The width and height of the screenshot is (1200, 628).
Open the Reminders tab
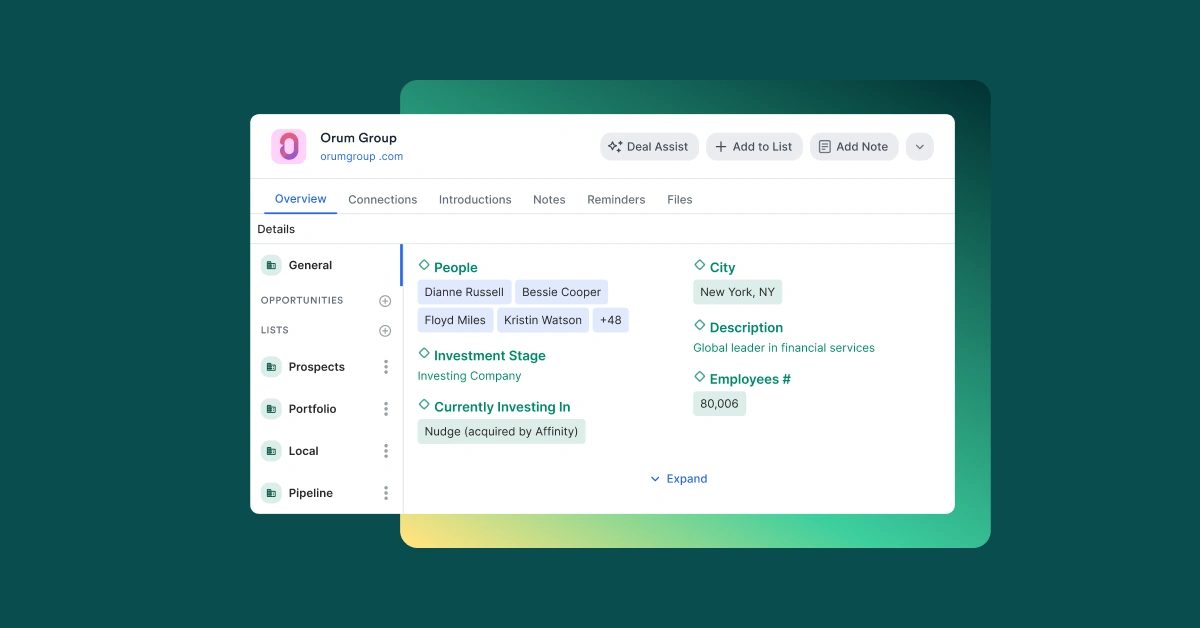616,200
